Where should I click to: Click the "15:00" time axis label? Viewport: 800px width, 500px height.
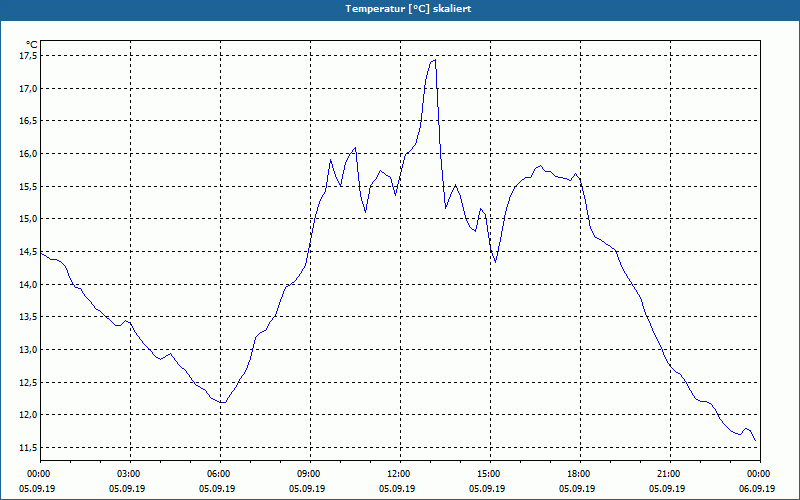click(490, 474)
